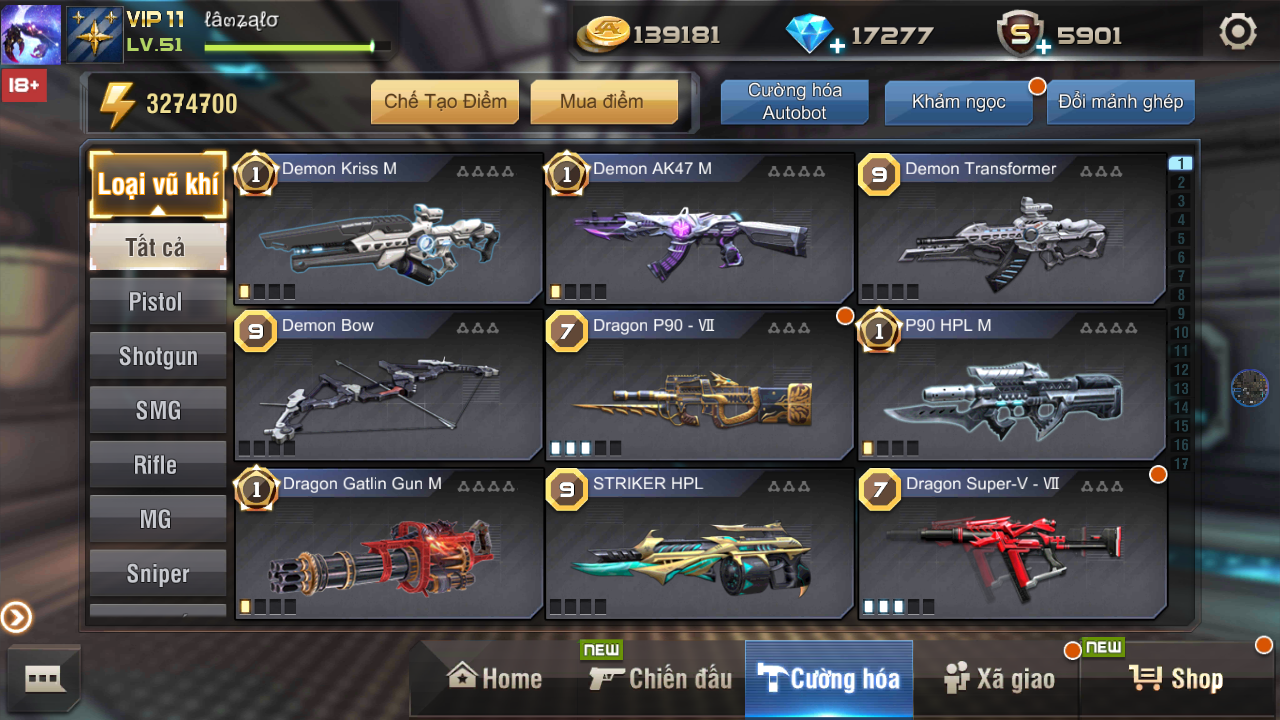Jump to page 9 in page list
The width and height of the screenshot is (1280, 720).
pyautogui.click(x=1181, y=314)
